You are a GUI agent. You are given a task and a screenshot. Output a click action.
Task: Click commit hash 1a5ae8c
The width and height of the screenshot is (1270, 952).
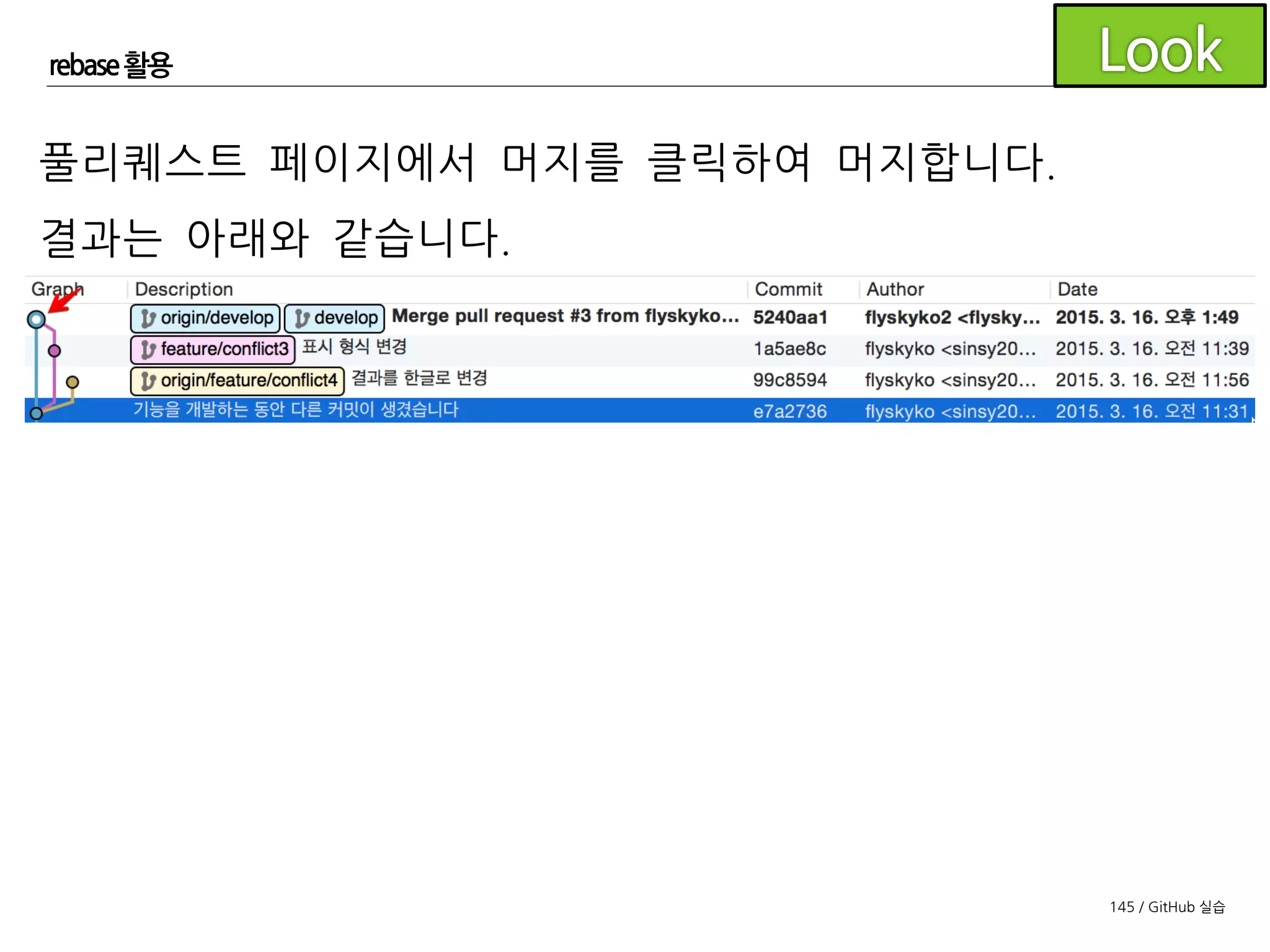pyautogui.click(x=789, y=349)
